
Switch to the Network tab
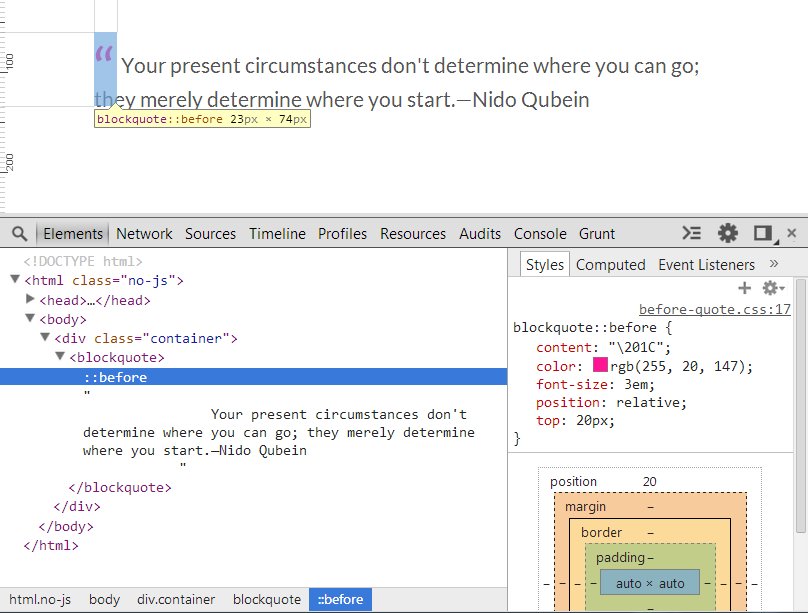click(144, 234)
